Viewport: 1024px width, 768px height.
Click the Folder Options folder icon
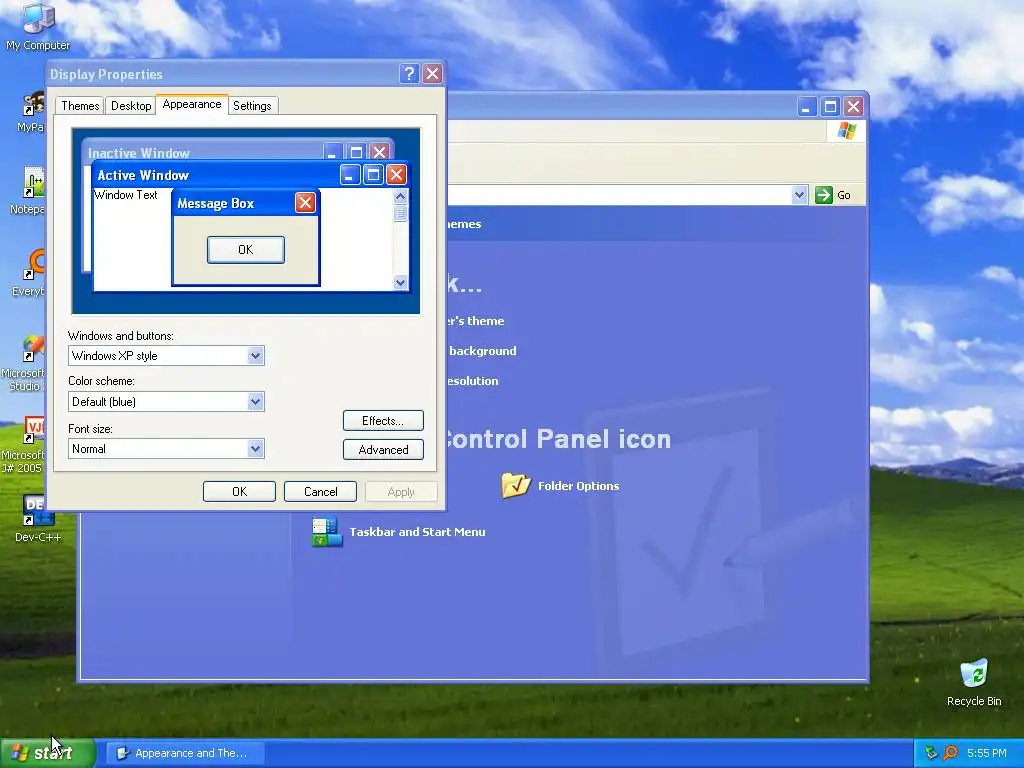tap(516, 485)
